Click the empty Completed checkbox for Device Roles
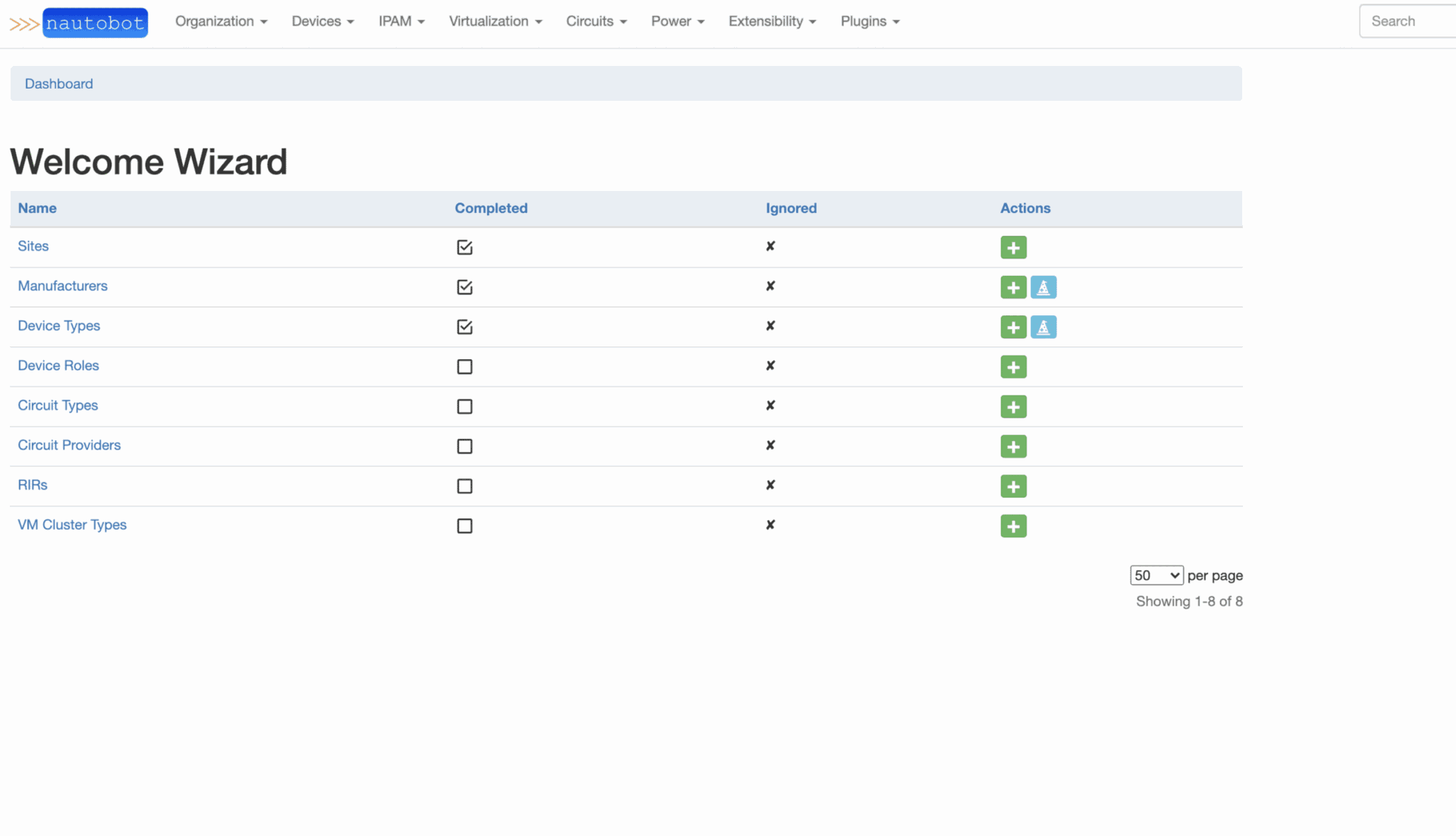The height and width of the screenshot is (836, 1456). (465, 367)
